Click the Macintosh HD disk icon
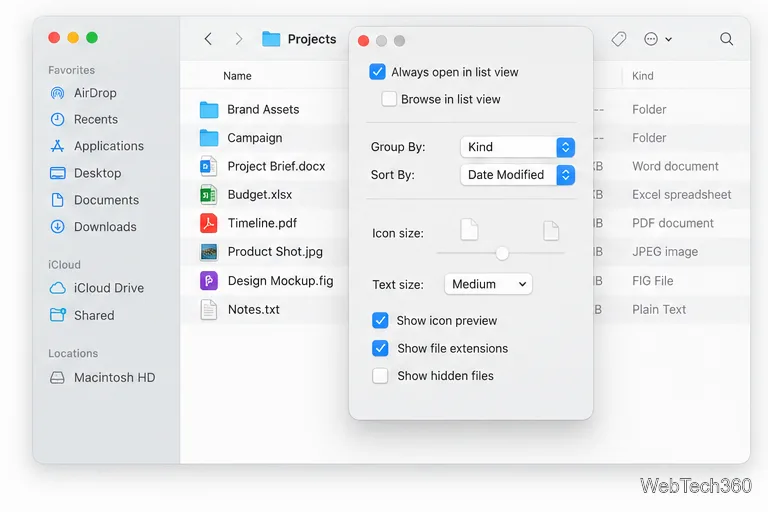Viewport: 768px width, 512px height. pos(57,377)
